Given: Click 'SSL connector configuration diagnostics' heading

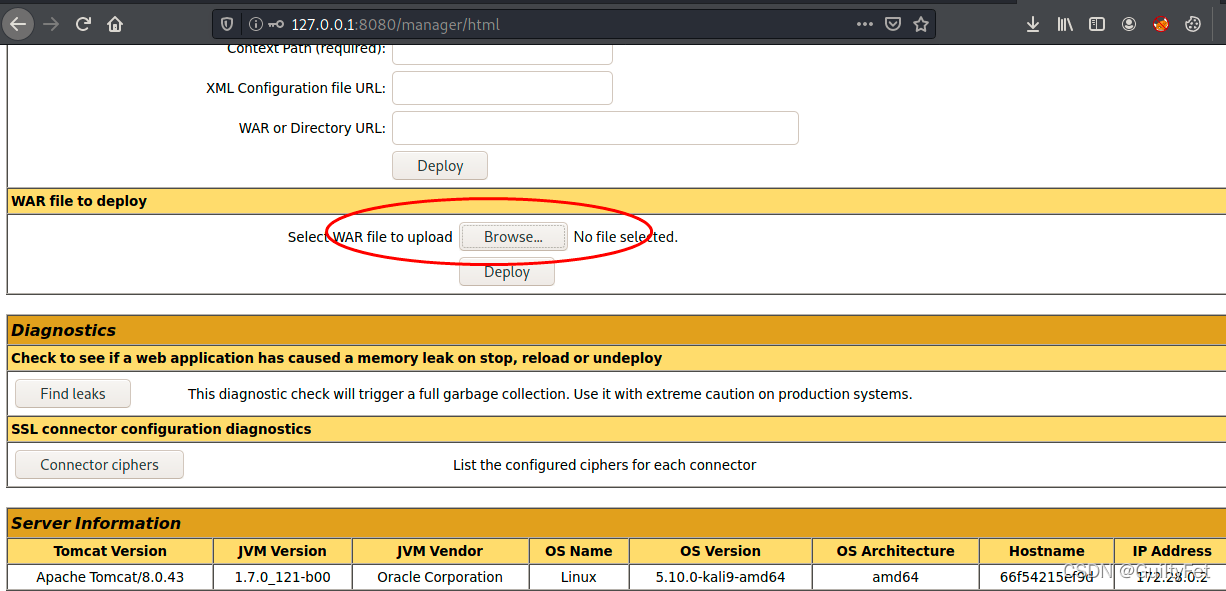Looking at the screenshot, I should click(161, 429).
